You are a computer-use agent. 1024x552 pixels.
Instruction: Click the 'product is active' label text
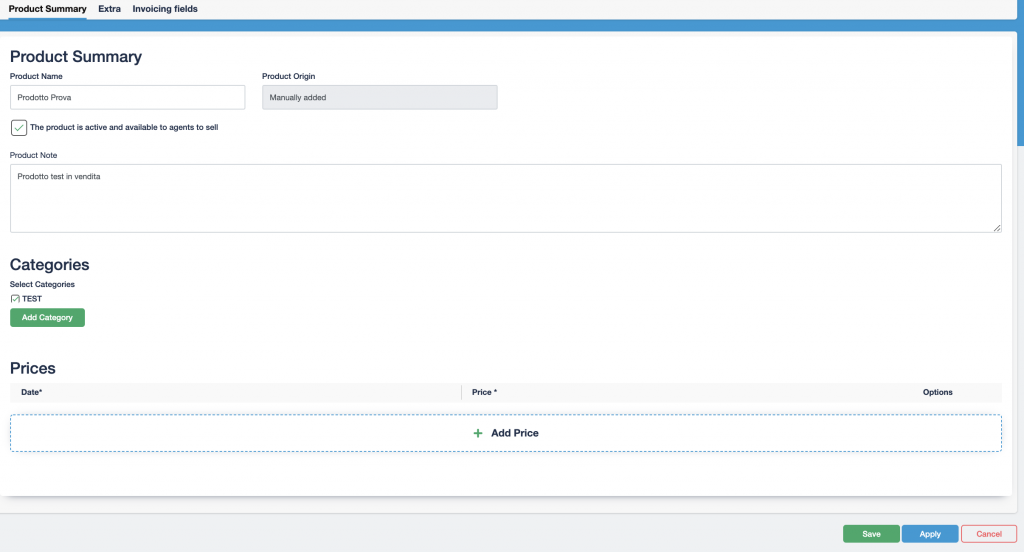[124, 128]
